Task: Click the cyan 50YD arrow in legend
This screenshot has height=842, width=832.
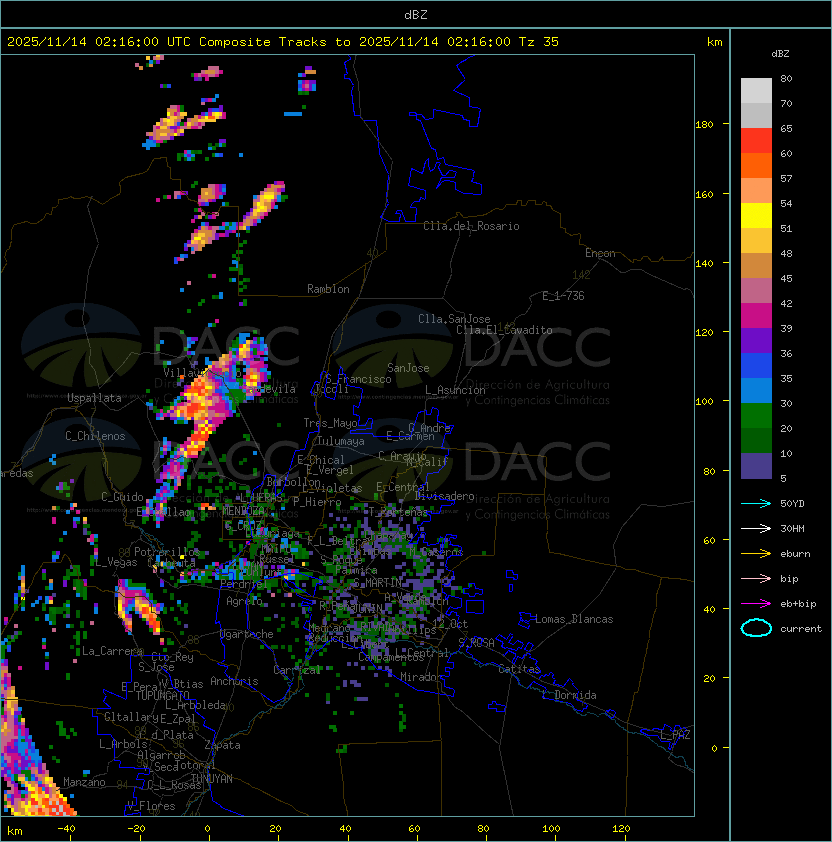Action: tap(756, 504)
